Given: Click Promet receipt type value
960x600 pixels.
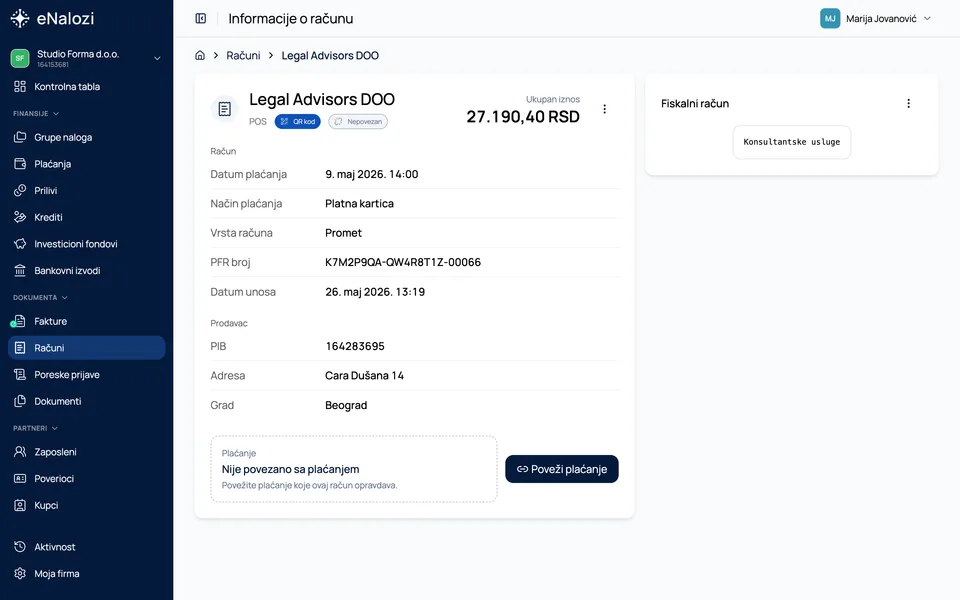Looking at the screenshot, I should point(343,233).
